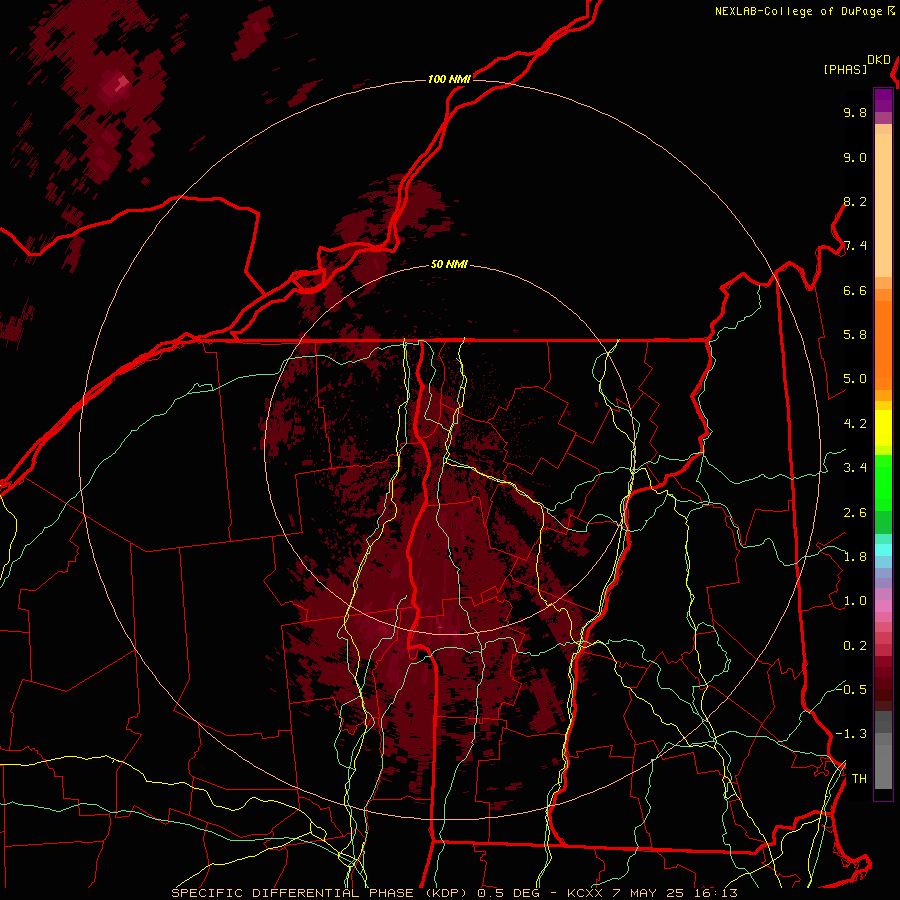The width and height of the screenshot is (900, 900).
Task: Click the 50 NMI range ring label
Action: (449, 265)
